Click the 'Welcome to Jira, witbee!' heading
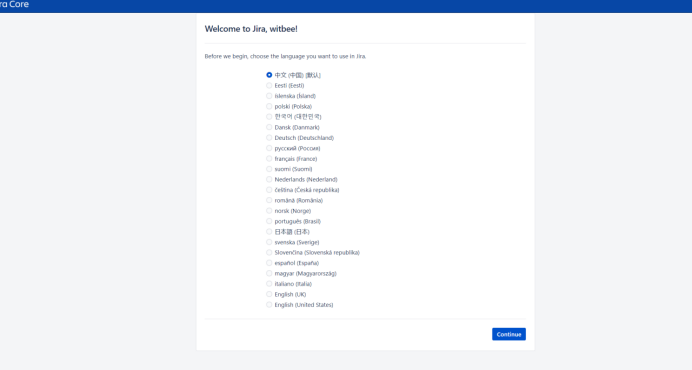The image size is (692, 370). pyautogui.click(x=251, y=29)
